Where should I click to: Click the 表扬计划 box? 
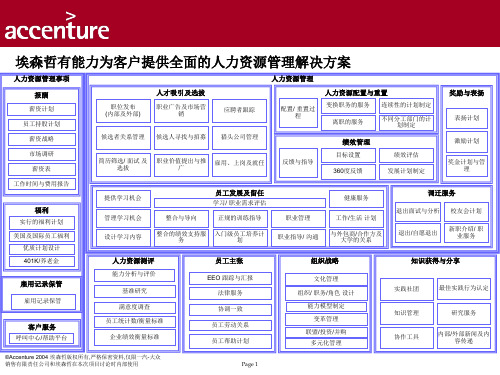pyautogui.click(x=467, y=118)
